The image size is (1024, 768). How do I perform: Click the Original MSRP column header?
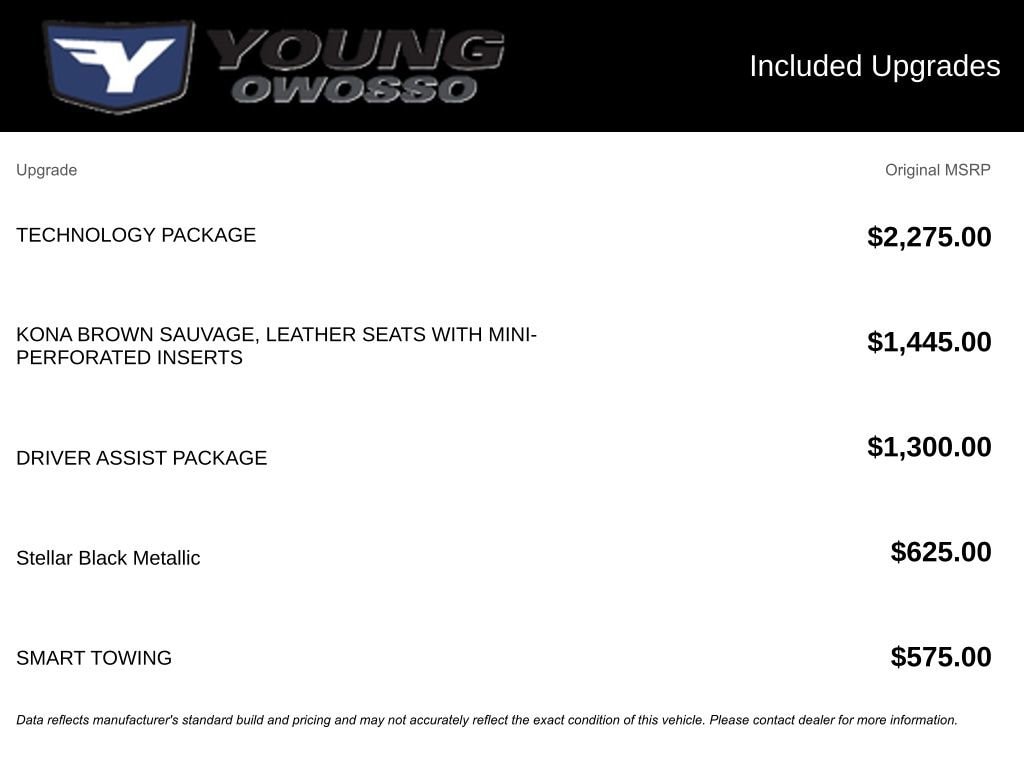(937, 170)
